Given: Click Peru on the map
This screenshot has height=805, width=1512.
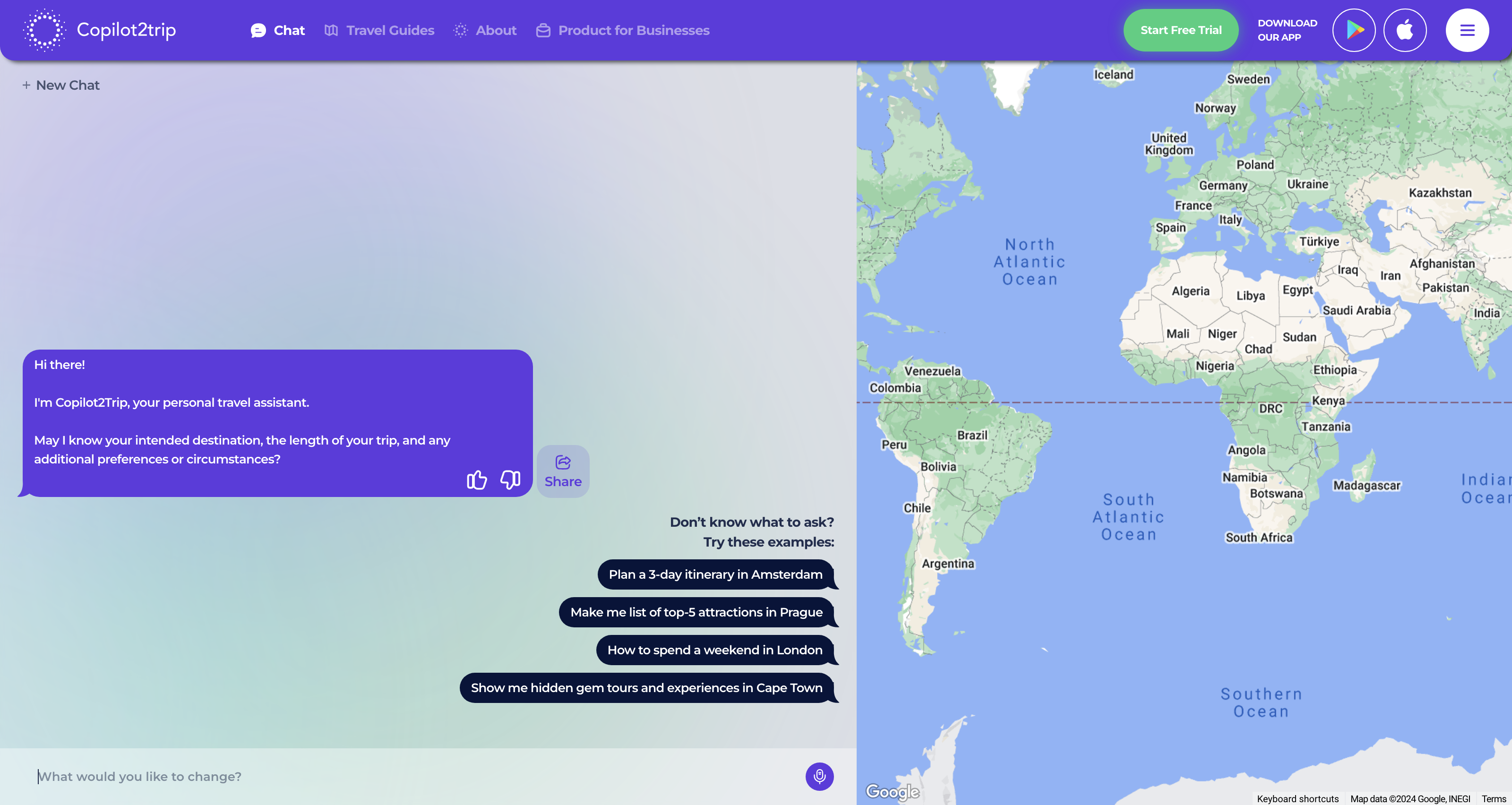Looking at the screenshot, I should pyautogui.click(x=894, y=445).
